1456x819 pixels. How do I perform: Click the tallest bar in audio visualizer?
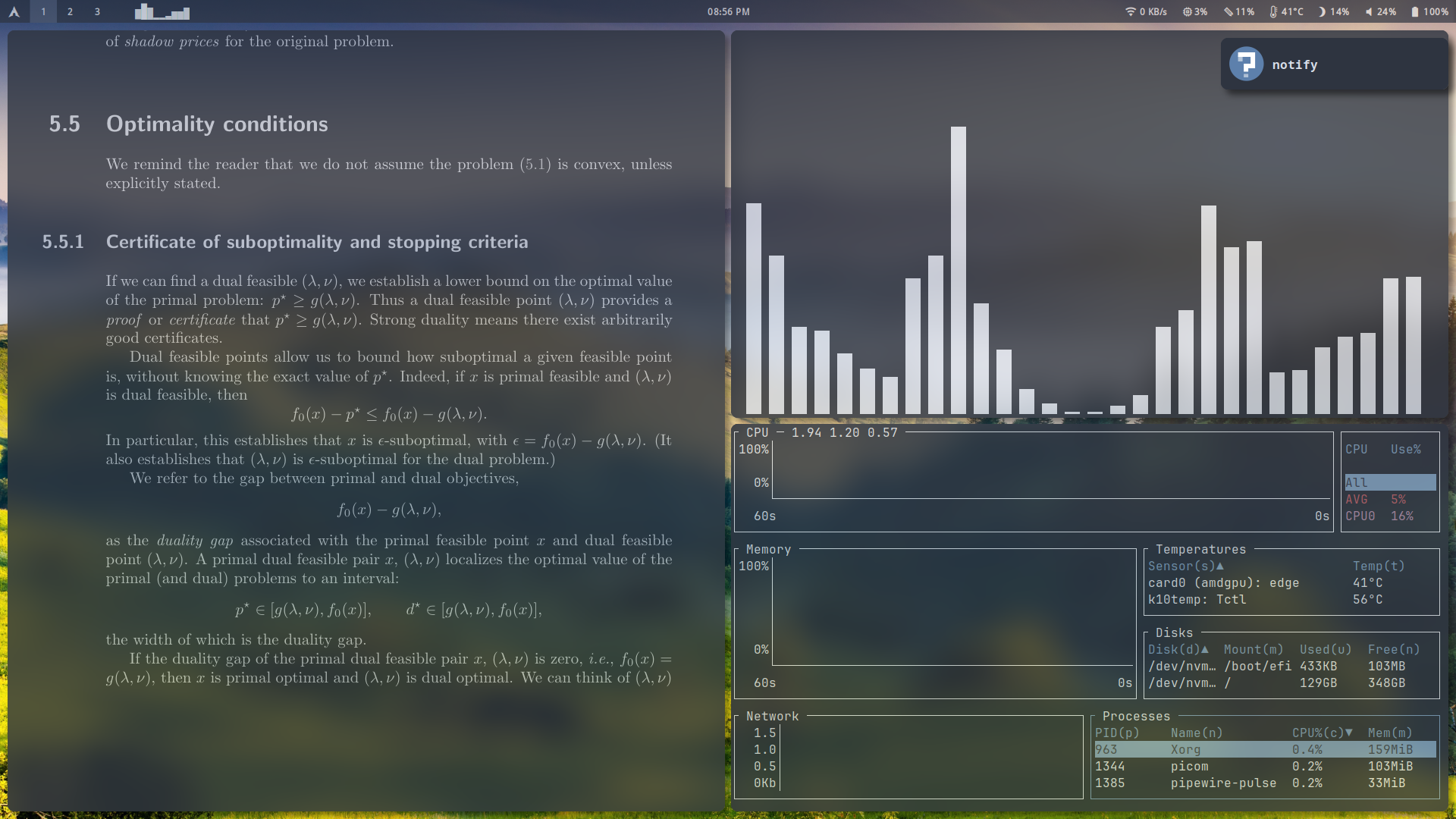958,269
